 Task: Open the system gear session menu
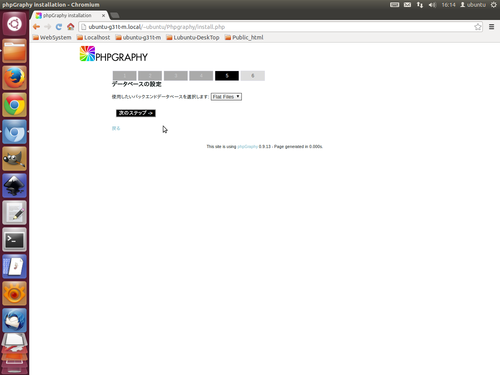point(493,5)
